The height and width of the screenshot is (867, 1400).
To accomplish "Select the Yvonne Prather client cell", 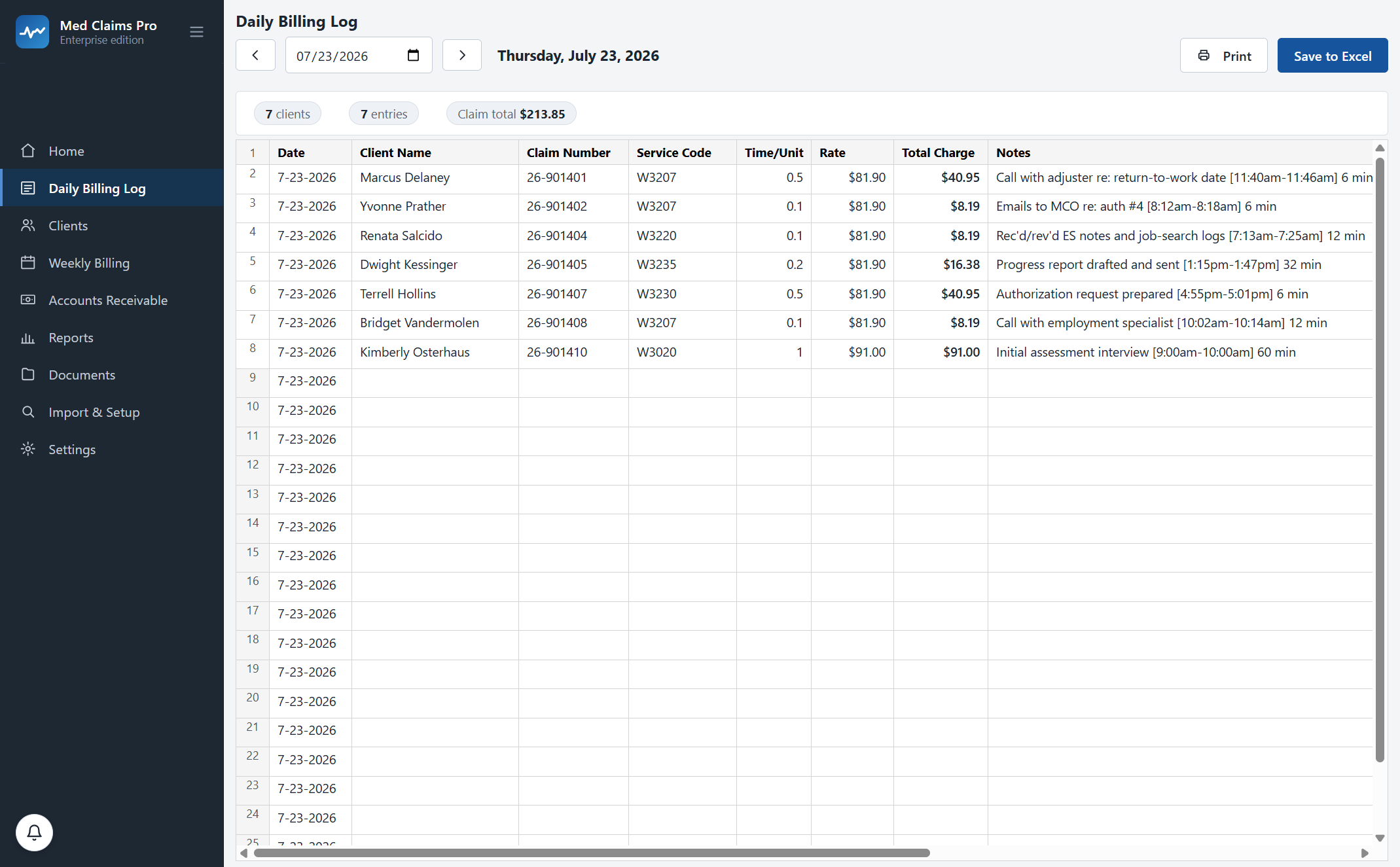I will click(x=435, y=207).
